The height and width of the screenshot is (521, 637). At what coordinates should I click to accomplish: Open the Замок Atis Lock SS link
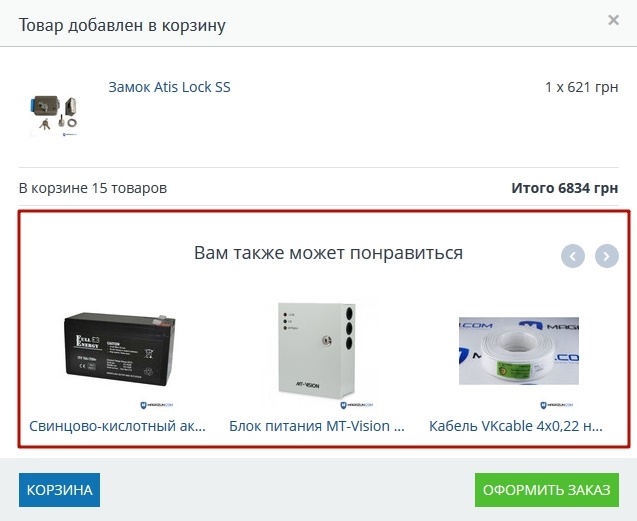(x=169, y=87)
